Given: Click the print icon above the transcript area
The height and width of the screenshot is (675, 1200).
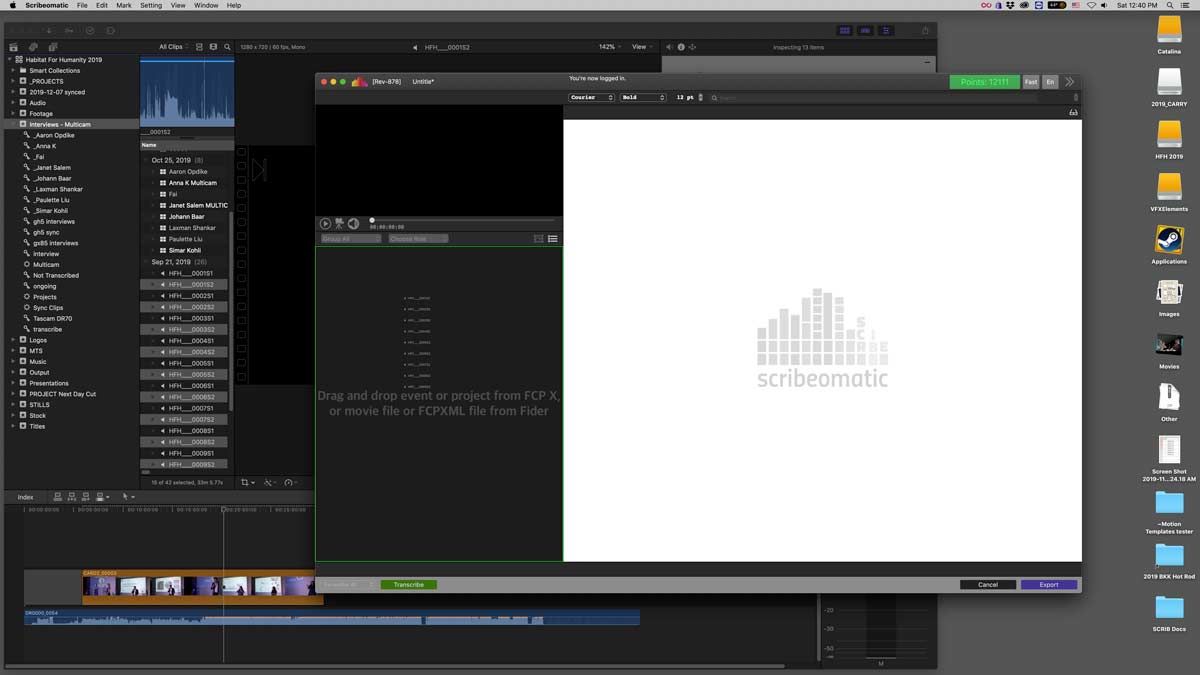Looking at the screenshot, I should click(x=1073, y=112).
